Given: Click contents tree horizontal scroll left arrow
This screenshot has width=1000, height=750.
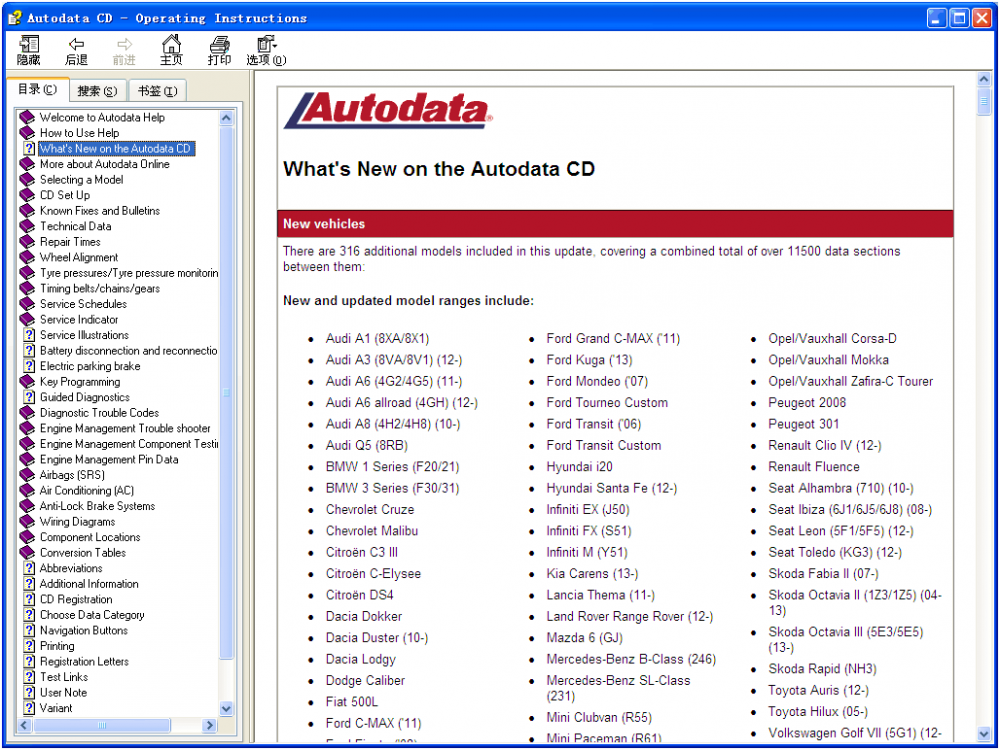Looking at the screenshot, I should coord(25,726).
